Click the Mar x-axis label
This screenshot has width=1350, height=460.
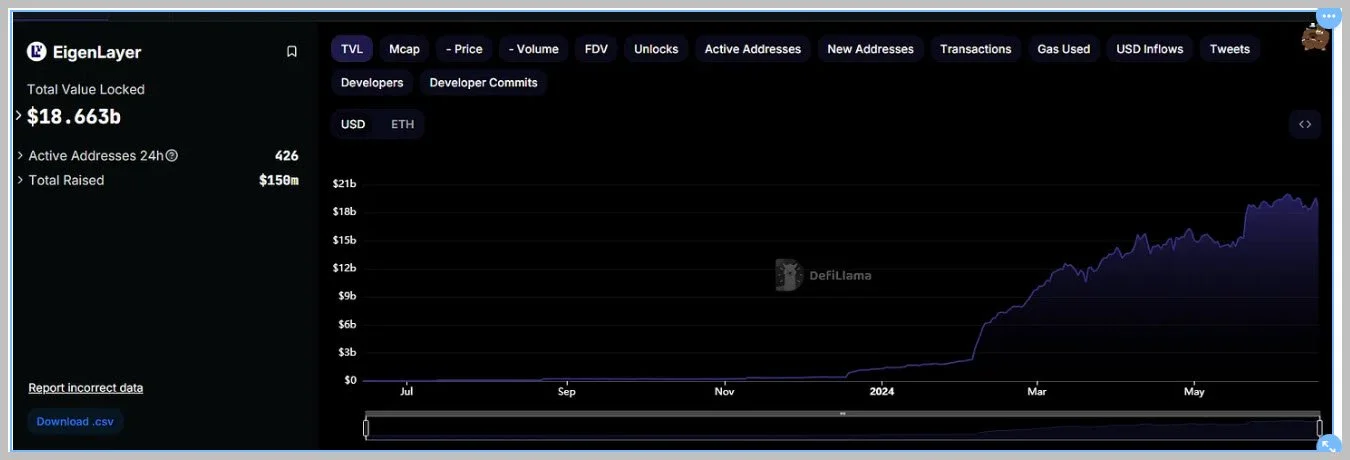click(x=1037, y=392)
